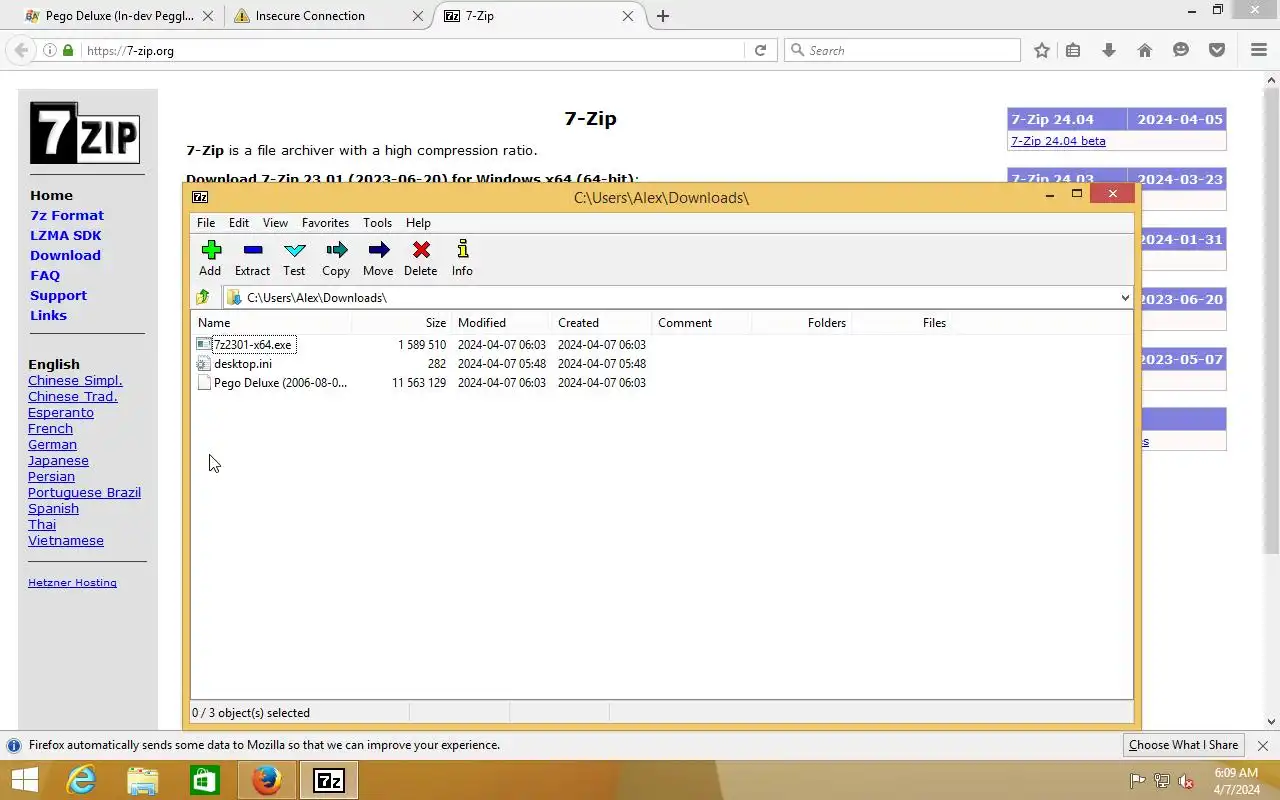Sort by the Name column header

coord(270,322)
